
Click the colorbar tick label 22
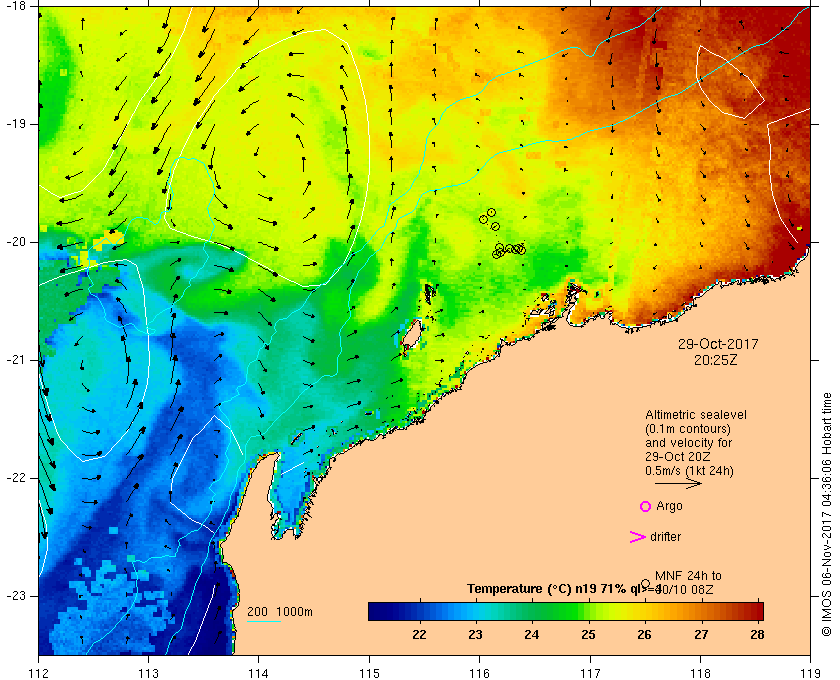tap(419, 635)
